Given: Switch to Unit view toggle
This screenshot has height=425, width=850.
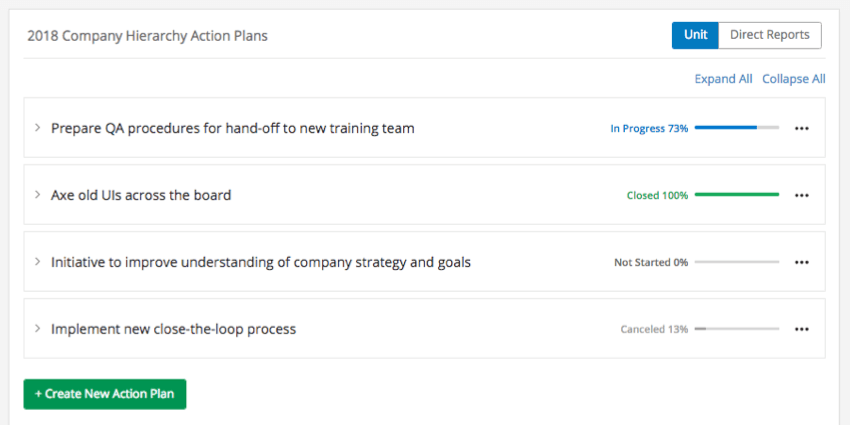Looking at the screenshot, I should coord(695,35).
